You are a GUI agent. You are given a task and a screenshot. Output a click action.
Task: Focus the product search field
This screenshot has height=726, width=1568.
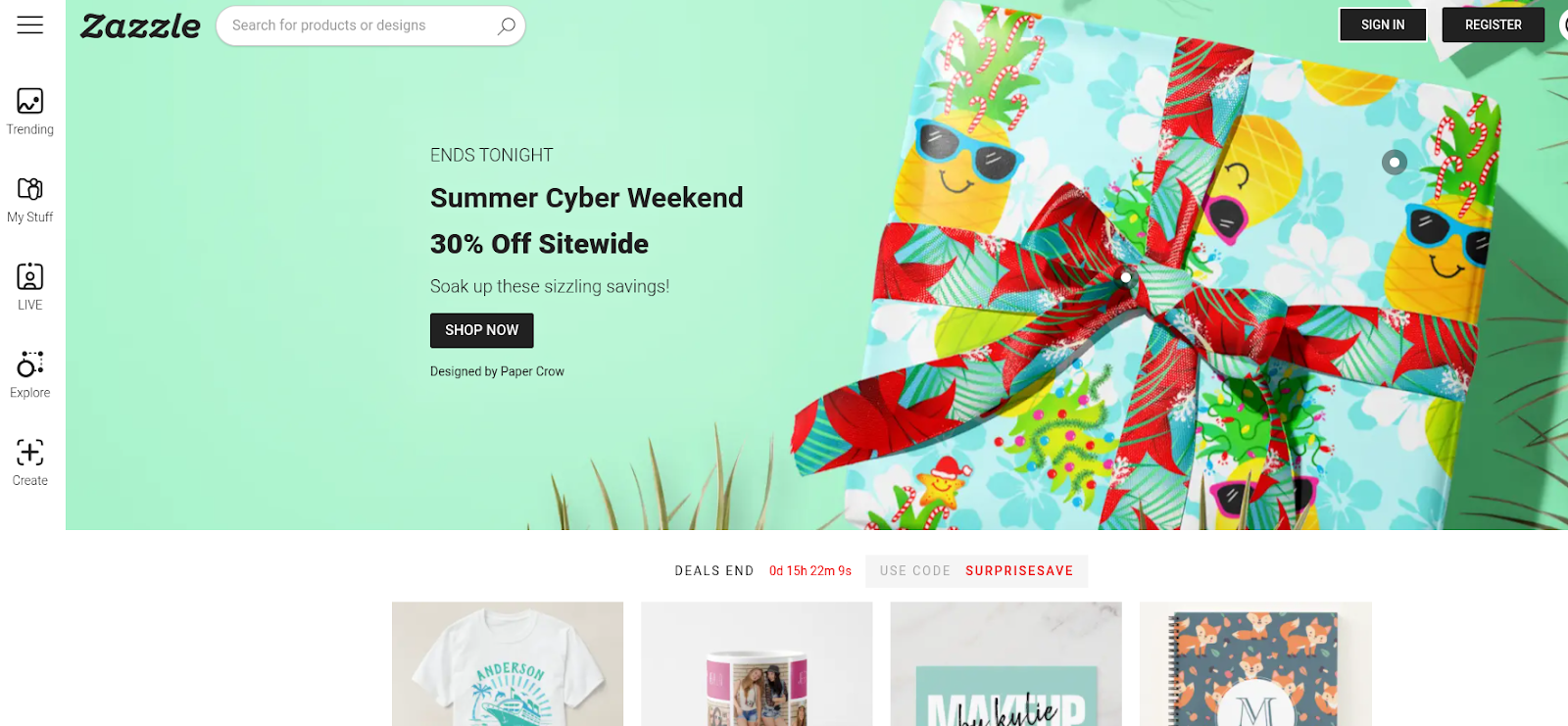tap(370, 25)
